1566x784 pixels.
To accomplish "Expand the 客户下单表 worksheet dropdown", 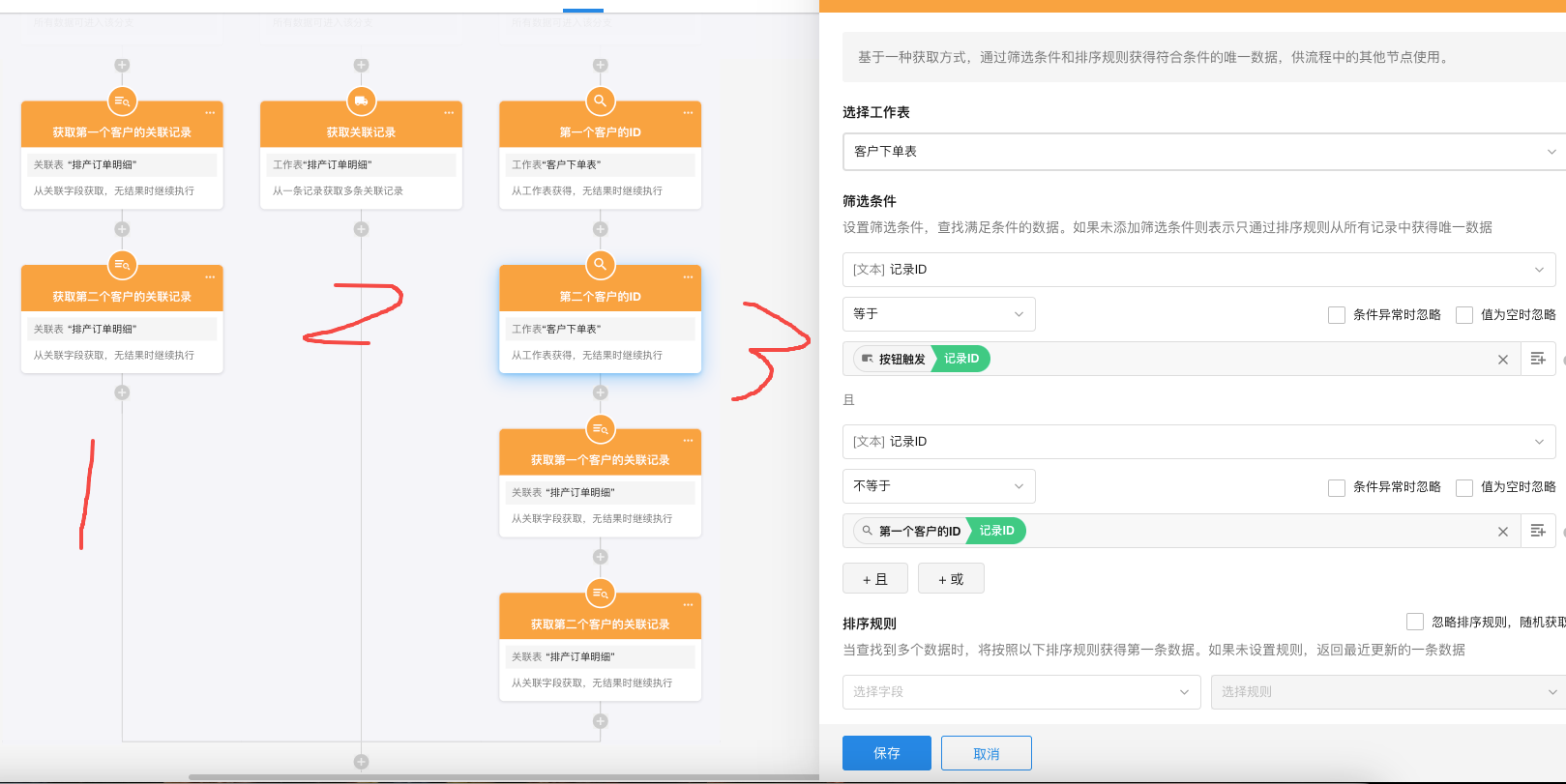I will pos(1202,152).
